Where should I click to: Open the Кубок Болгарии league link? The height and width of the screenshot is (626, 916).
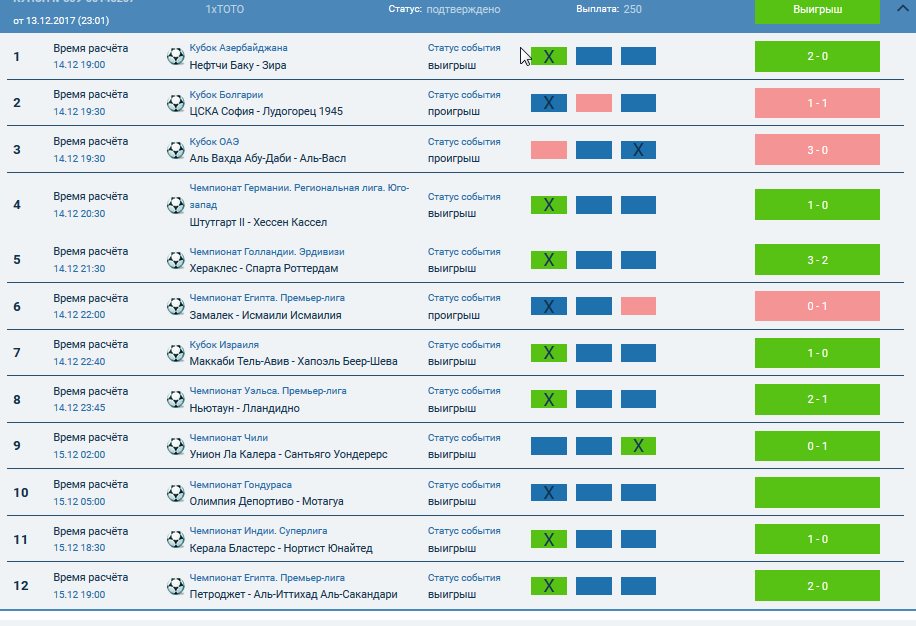[x=226, y=95]
